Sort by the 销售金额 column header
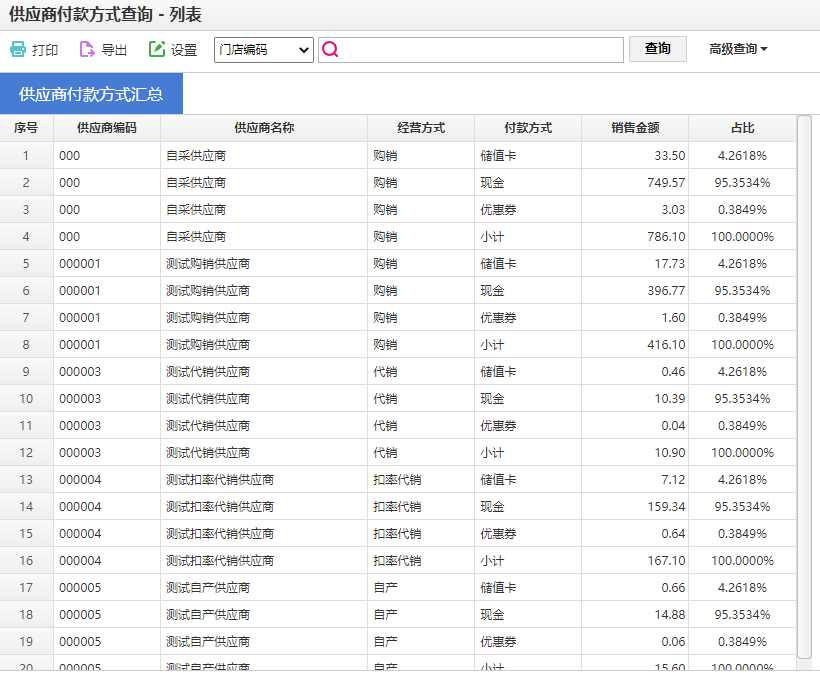The width and height of the screenshot is (820, 687). (x=635, y=127)
